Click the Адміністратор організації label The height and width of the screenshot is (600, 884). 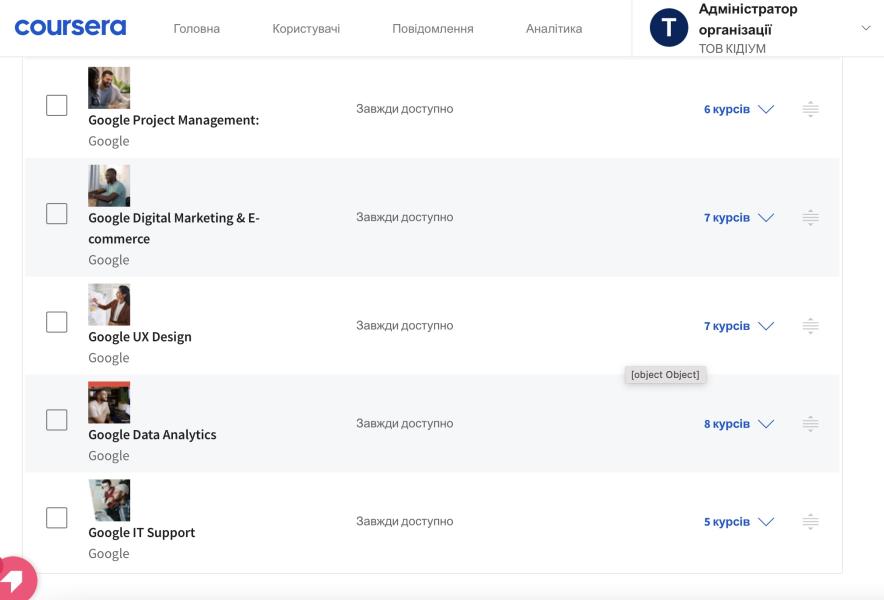748,19
